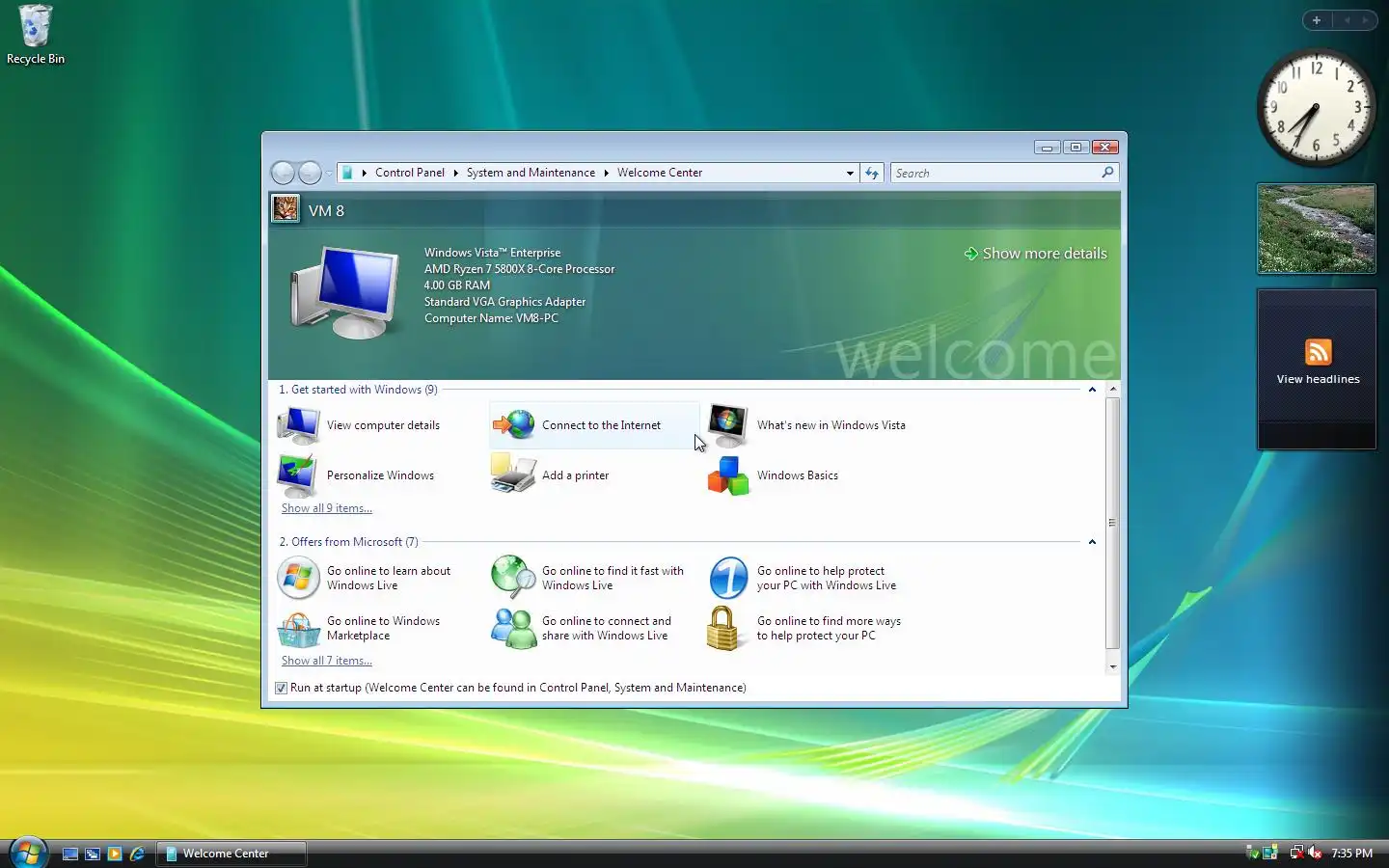Launch Windows Media Player from quick launch
Viewport: 1389px width, 868px height.
[115, 854]
